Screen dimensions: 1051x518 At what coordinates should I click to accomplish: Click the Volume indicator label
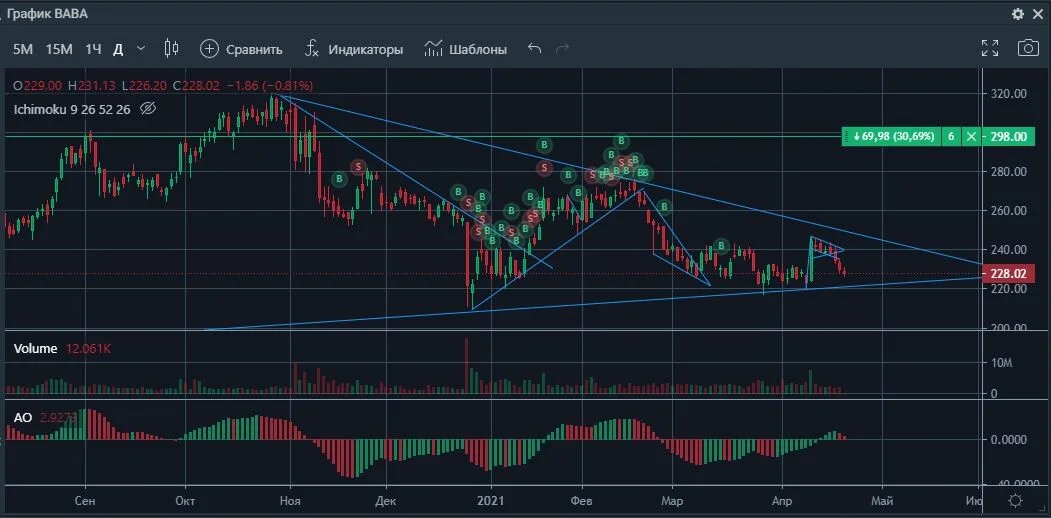coord(36,348)
